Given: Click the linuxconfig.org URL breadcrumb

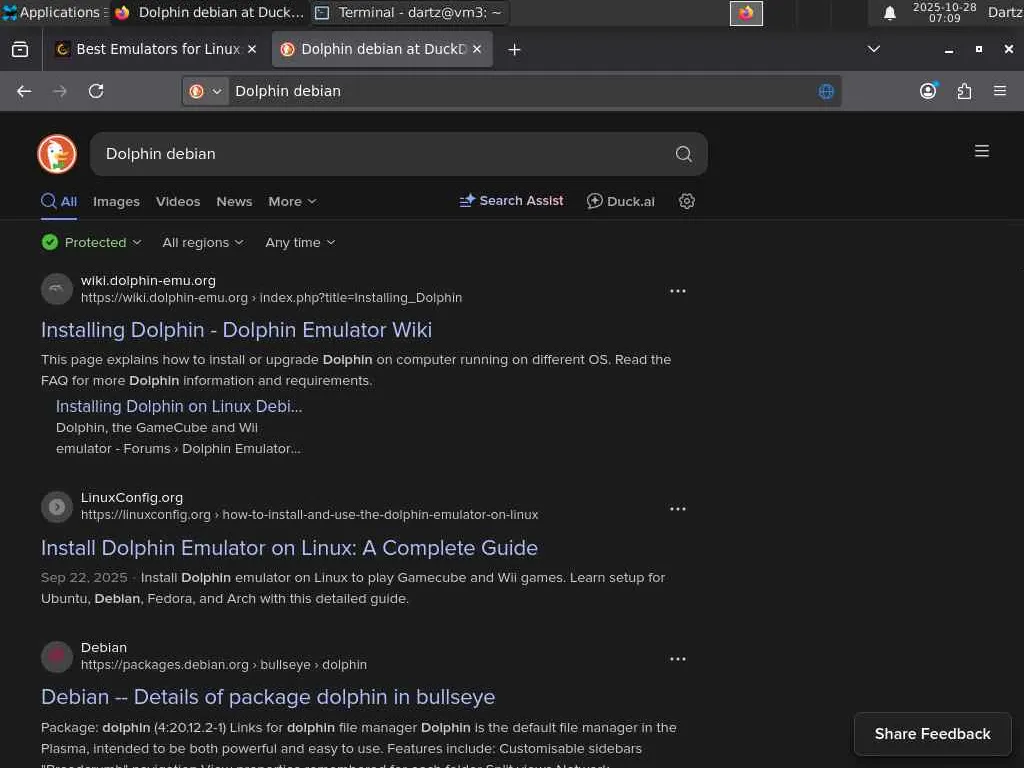Looking at the screenshot, I should pyautogui.click(x=309, y=515).
